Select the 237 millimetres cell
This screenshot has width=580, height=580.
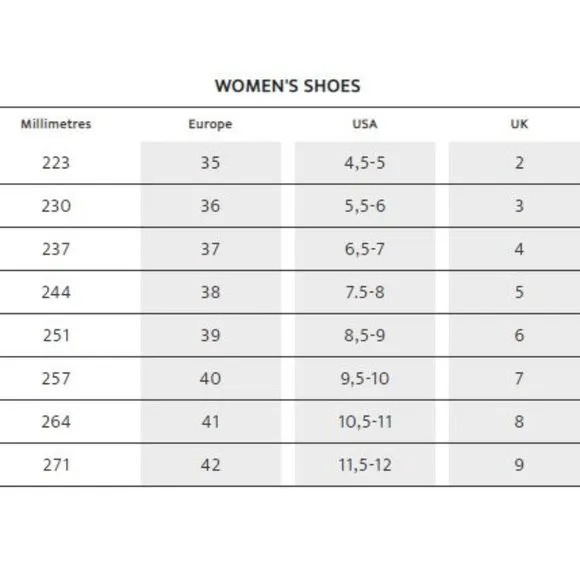pyautogui.click(x=56, y=249)
